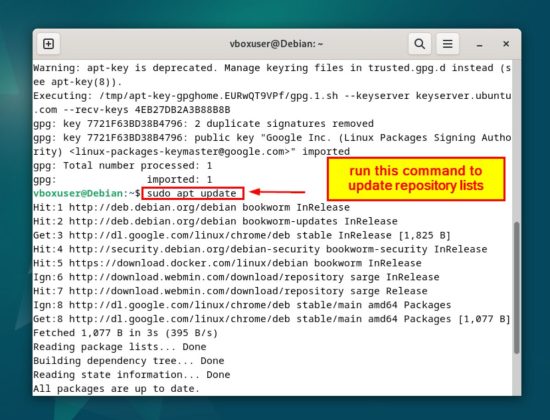The width and height of the screenshot is (550, 420).
Task: Click the download.docker.com URL line
Action: point(227,263)
